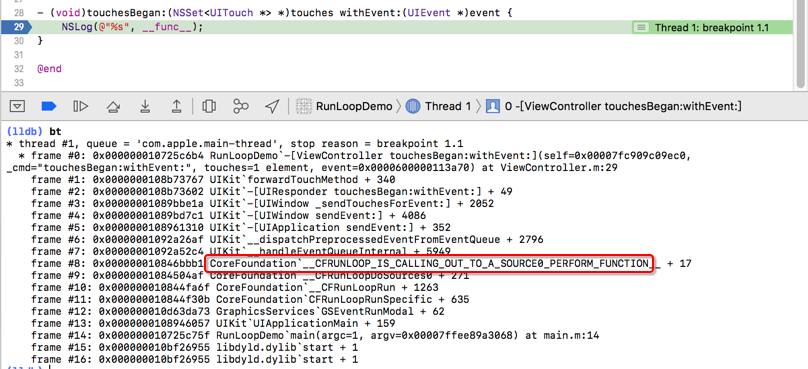The image size is (808, 369).
Task: Open Debug View Hierarchy icon
Action: 209,107
